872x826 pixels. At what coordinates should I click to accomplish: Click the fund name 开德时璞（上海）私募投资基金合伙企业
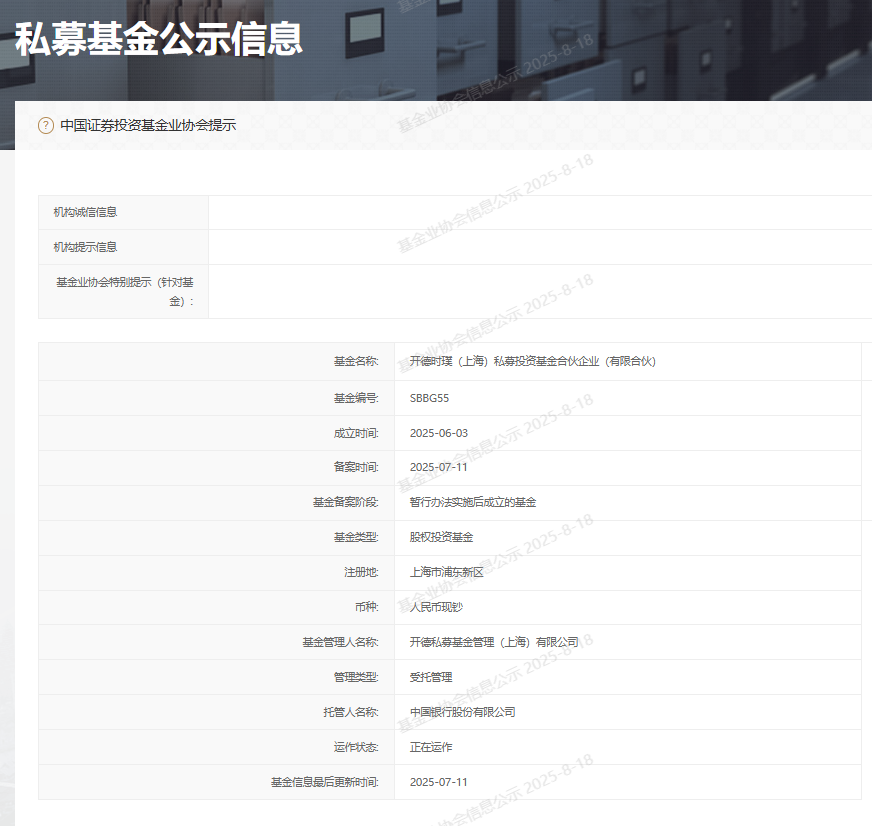532,361
